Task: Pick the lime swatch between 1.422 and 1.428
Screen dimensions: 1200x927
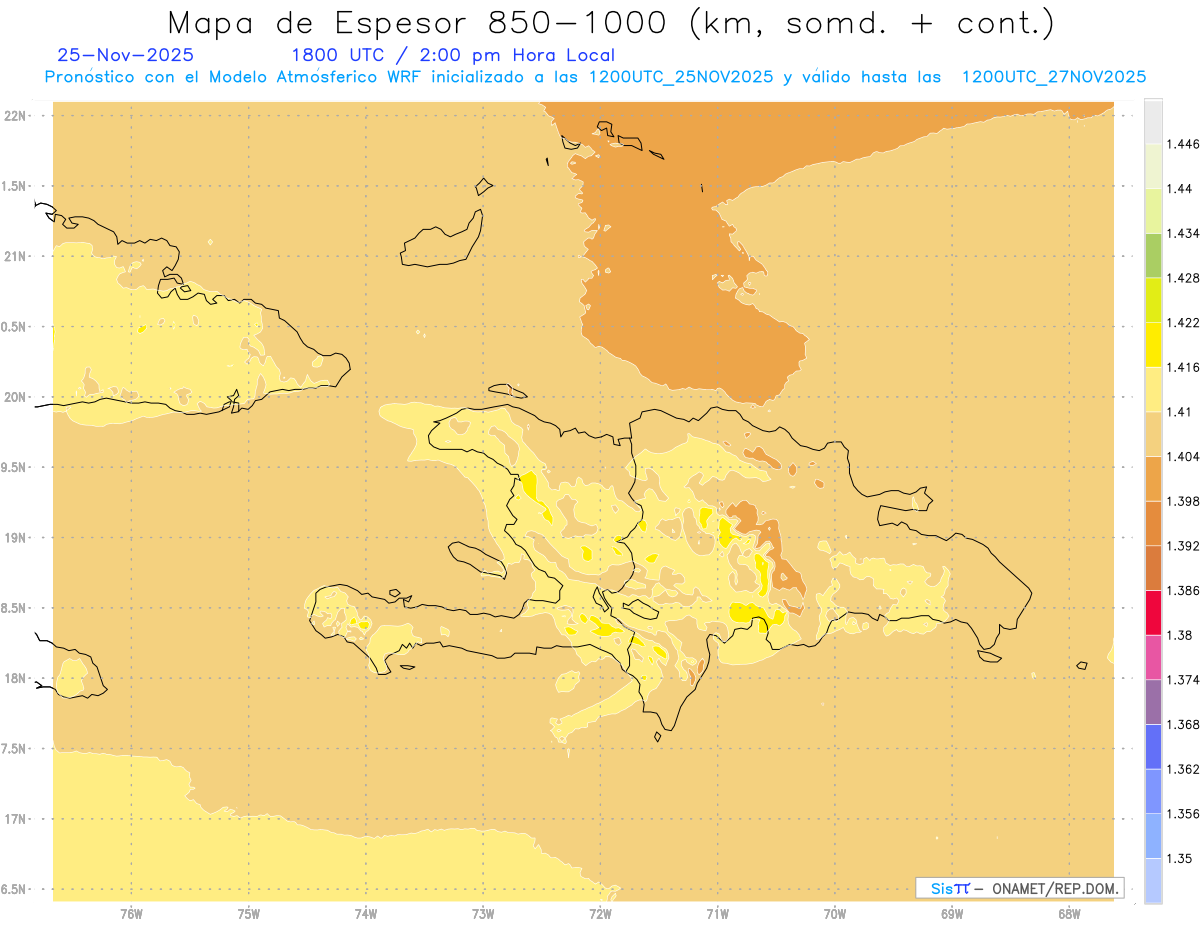Action: click(1153, 300)
